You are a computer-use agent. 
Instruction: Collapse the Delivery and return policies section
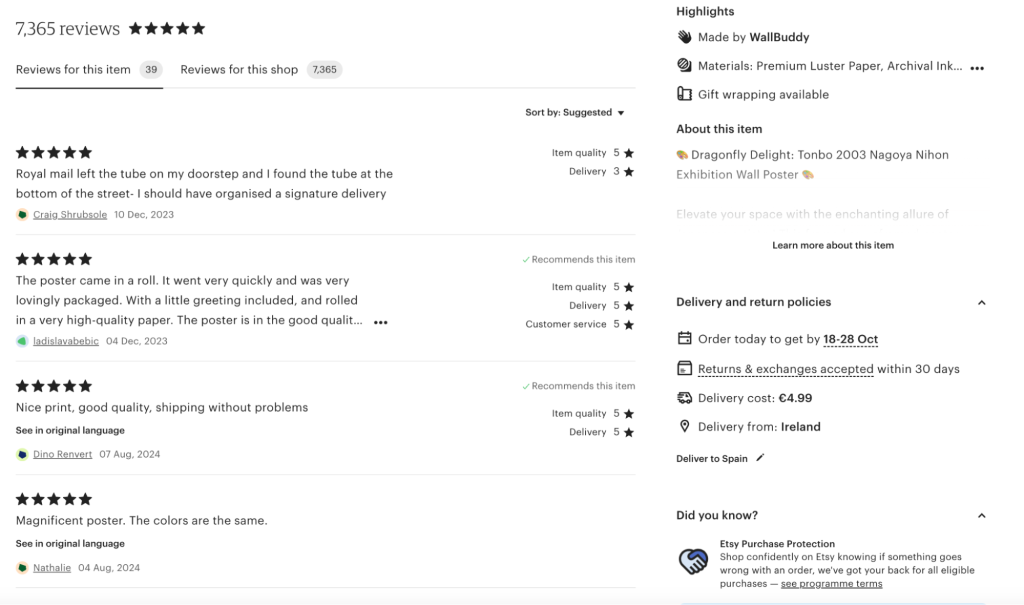981,302
